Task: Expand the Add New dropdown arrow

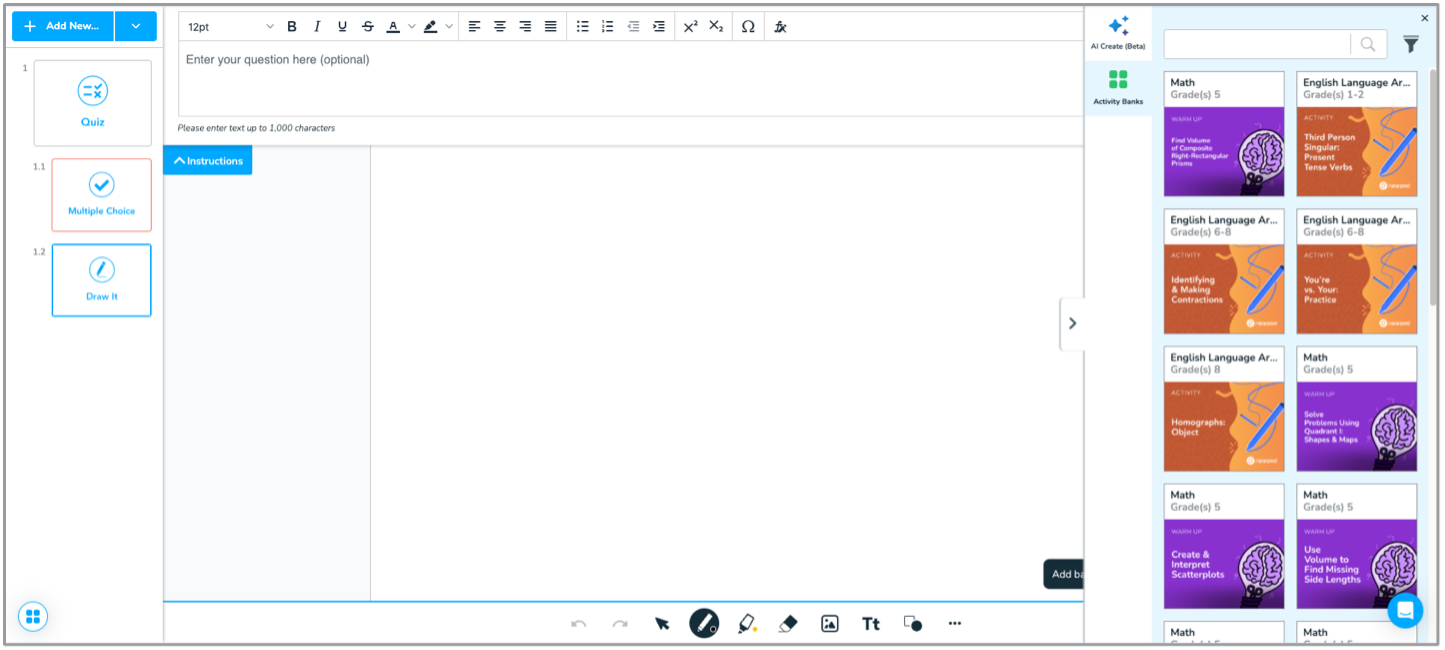Action: point(136,26)
